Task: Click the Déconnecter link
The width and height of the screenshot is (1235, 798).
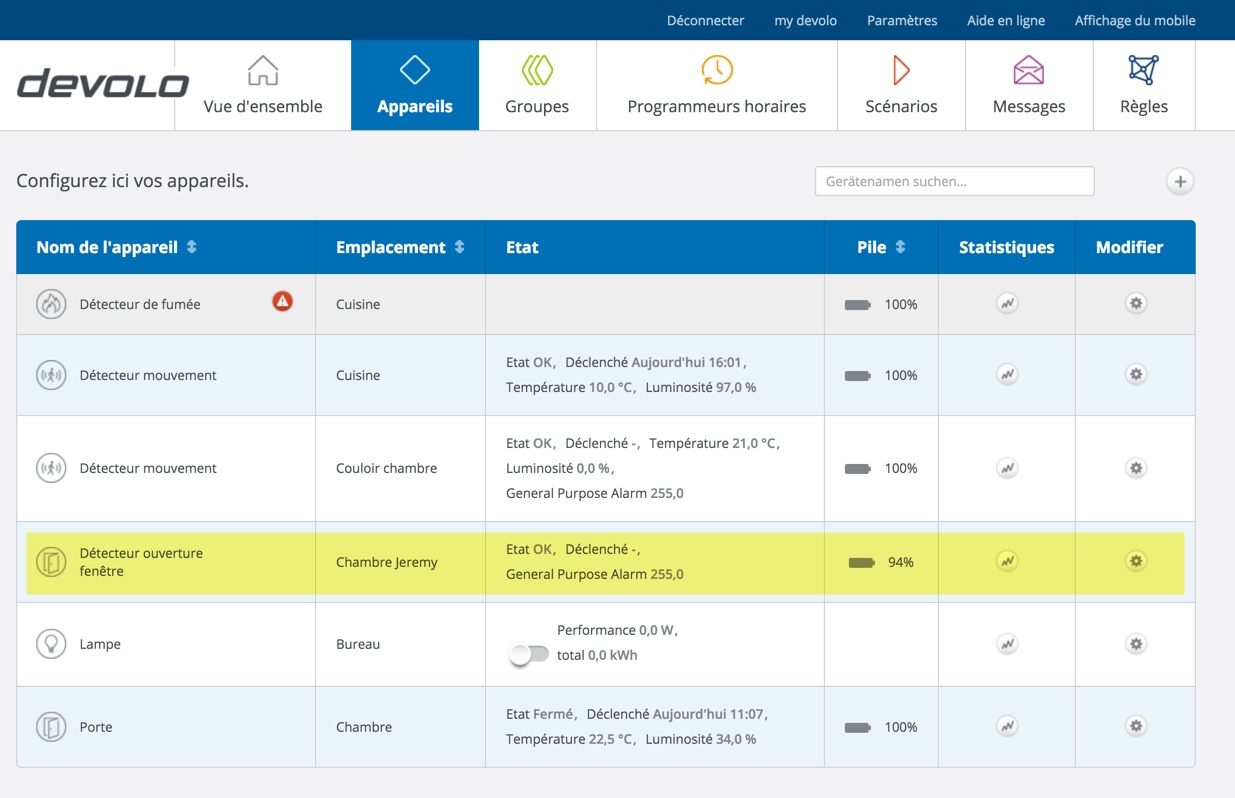Action: pos(705,20)
